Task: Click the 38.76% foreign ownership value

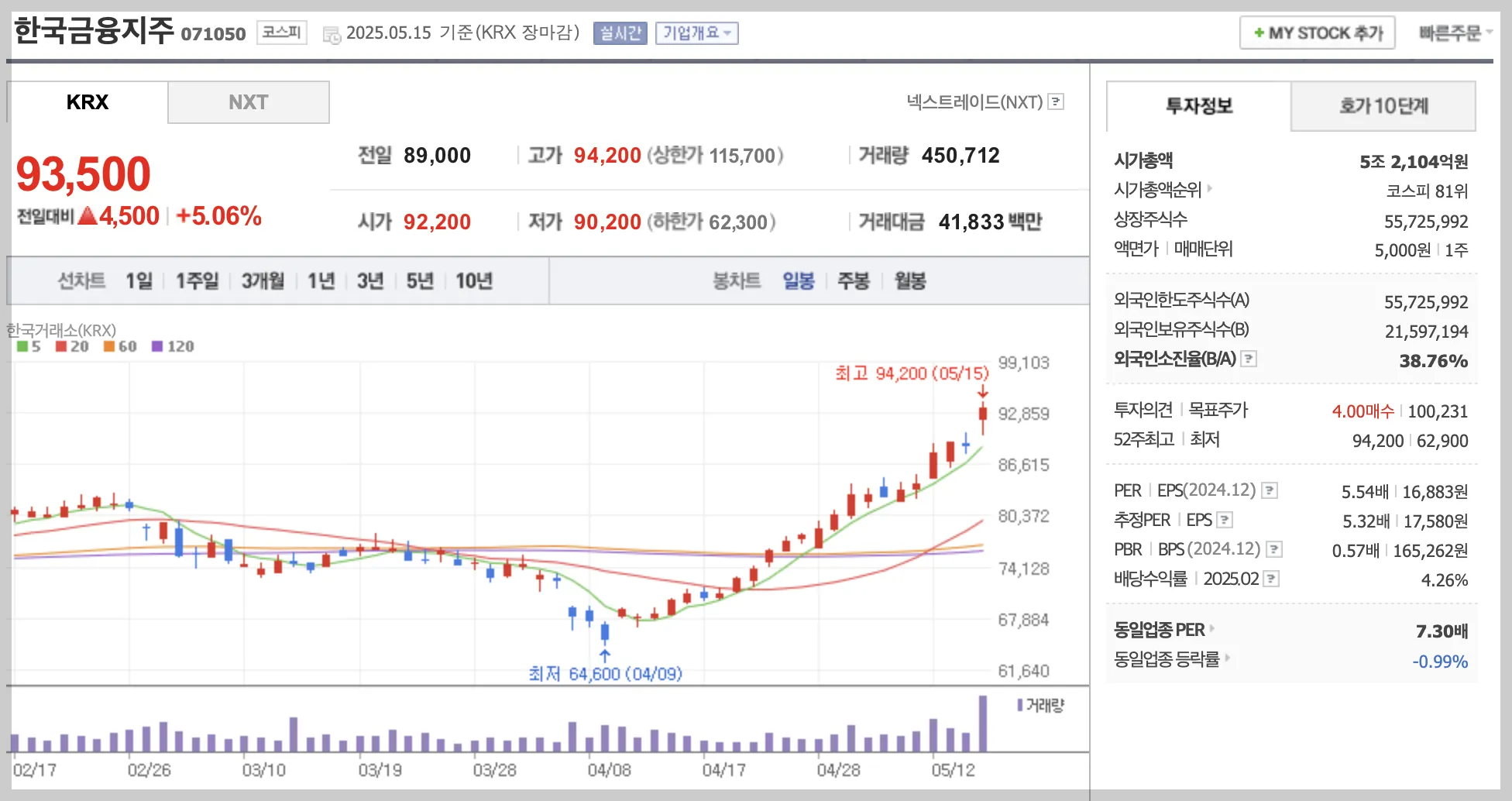Action: (1433, 361)
